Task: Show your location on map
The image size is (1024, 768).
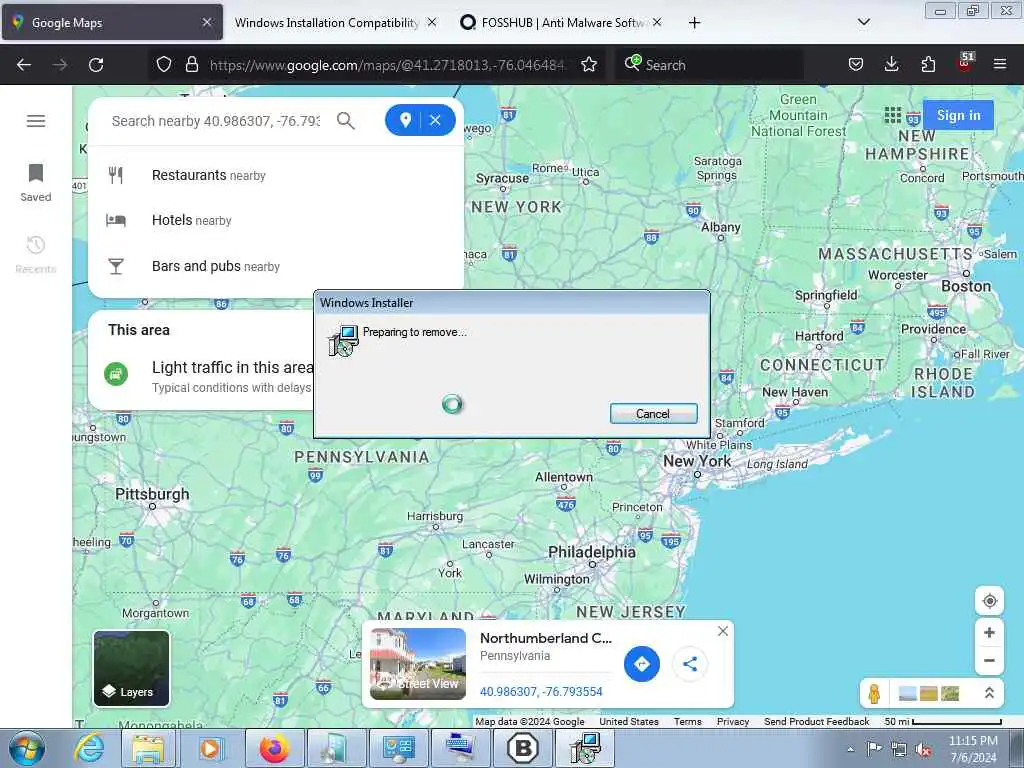Action: (x=989, y=601)
